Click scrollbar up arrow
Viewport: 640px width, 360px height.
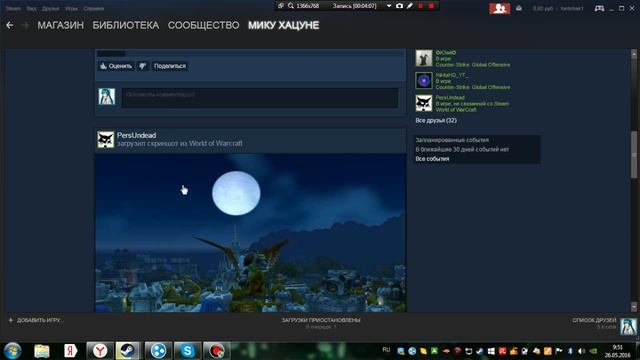[x=634, y=53]
